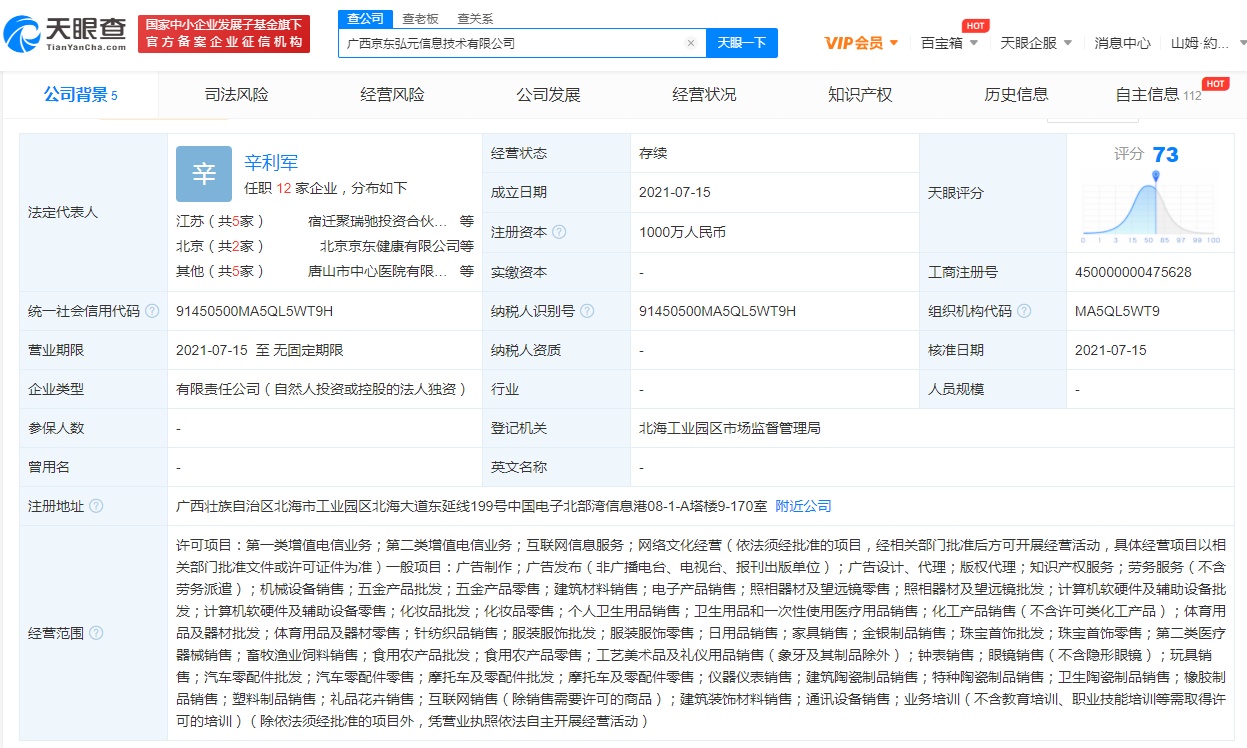Click the 12 companies count number
This screenshot has height=748, width=1247.
(283, 188)
